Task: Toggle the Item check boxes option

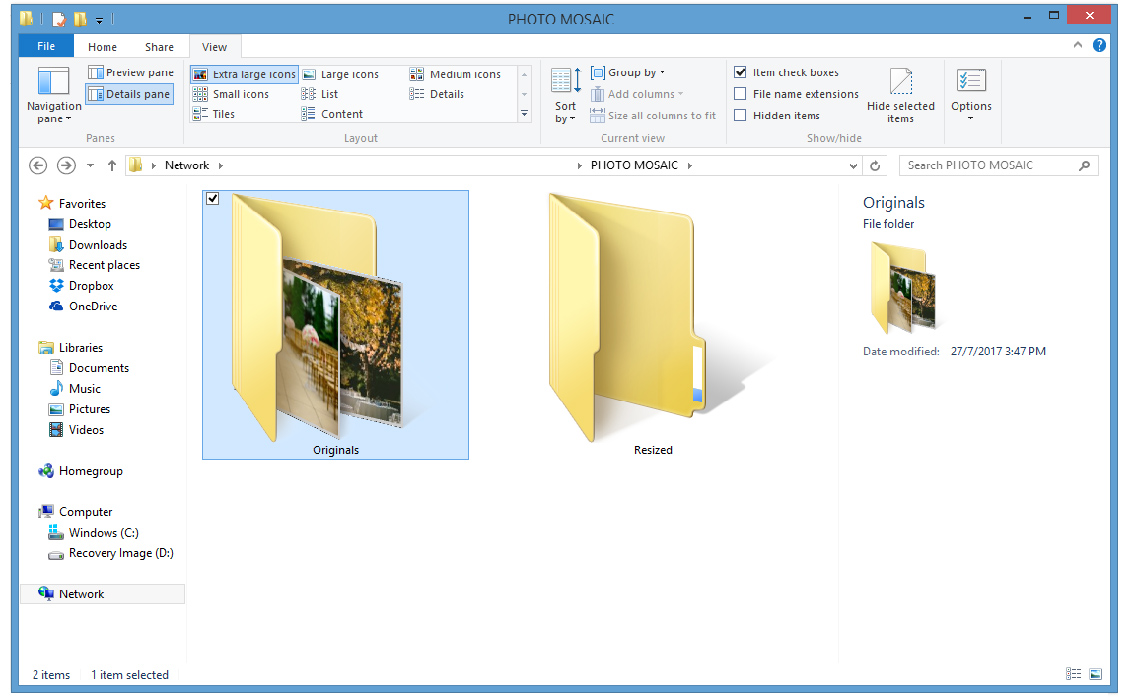Action: pos(740,73)
